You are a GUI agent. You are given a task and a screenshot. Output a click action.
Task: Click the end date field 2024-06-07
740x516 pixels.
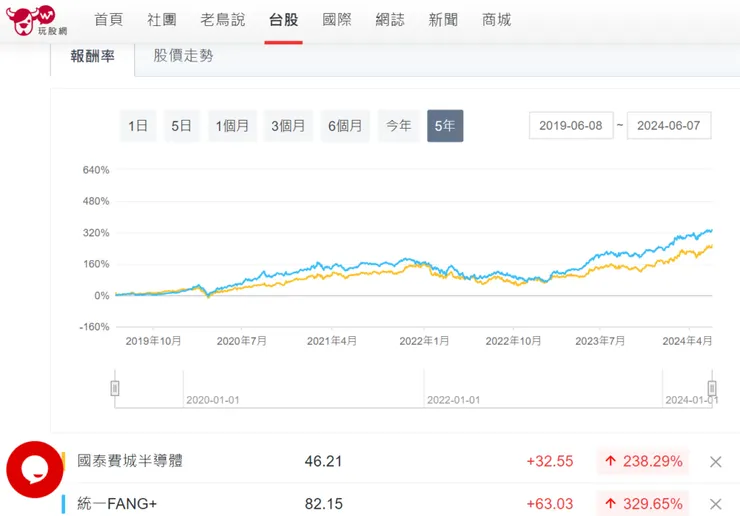click(x=669, y=126)
